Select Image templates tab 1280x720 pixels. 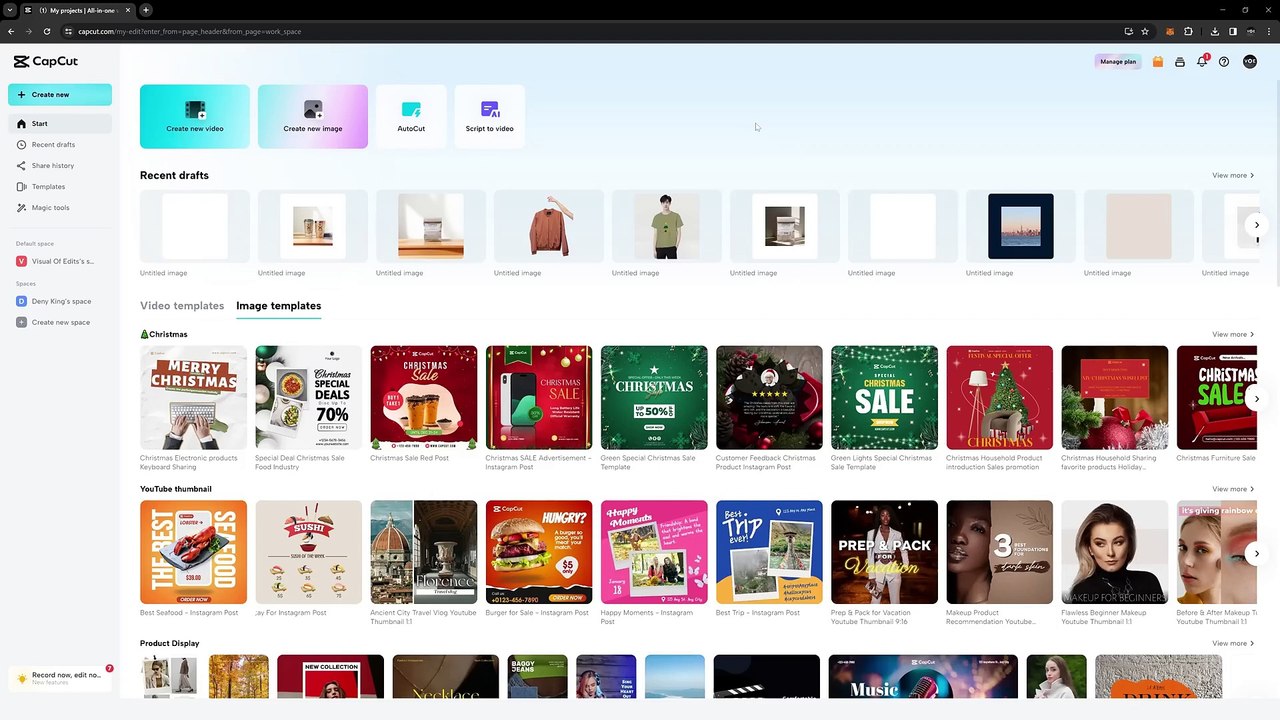pyautogui.click(x=278, y=306)
